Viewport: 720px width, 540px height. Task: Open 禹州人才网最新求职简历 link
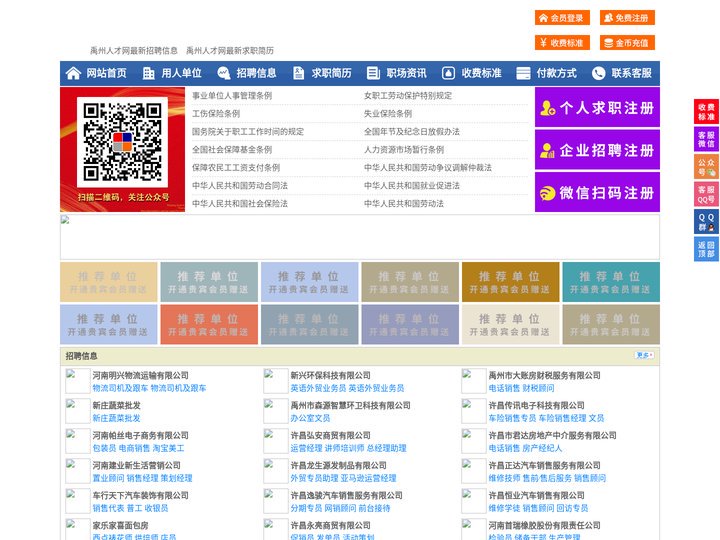click(230, 51)
